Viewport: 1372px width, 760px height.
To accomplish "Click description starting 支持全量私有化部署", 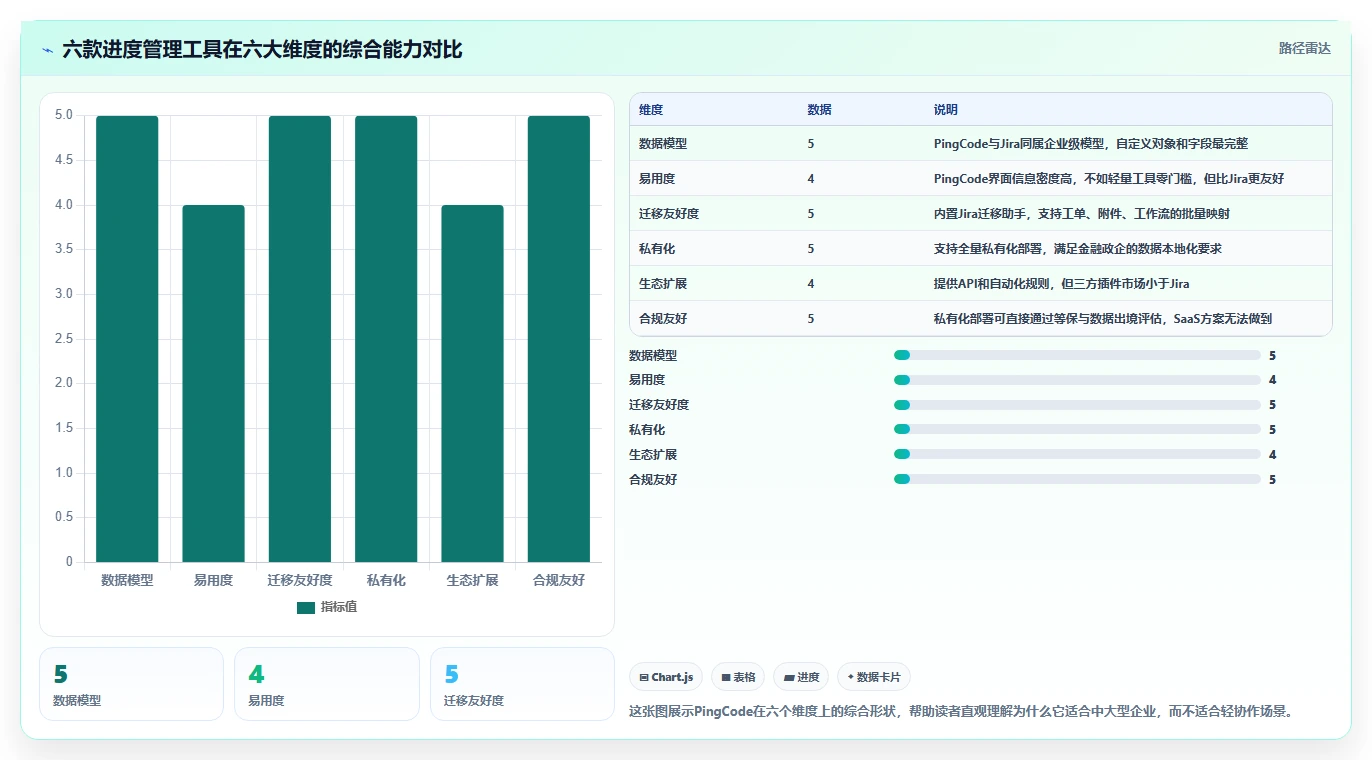I will [1078, 249].
